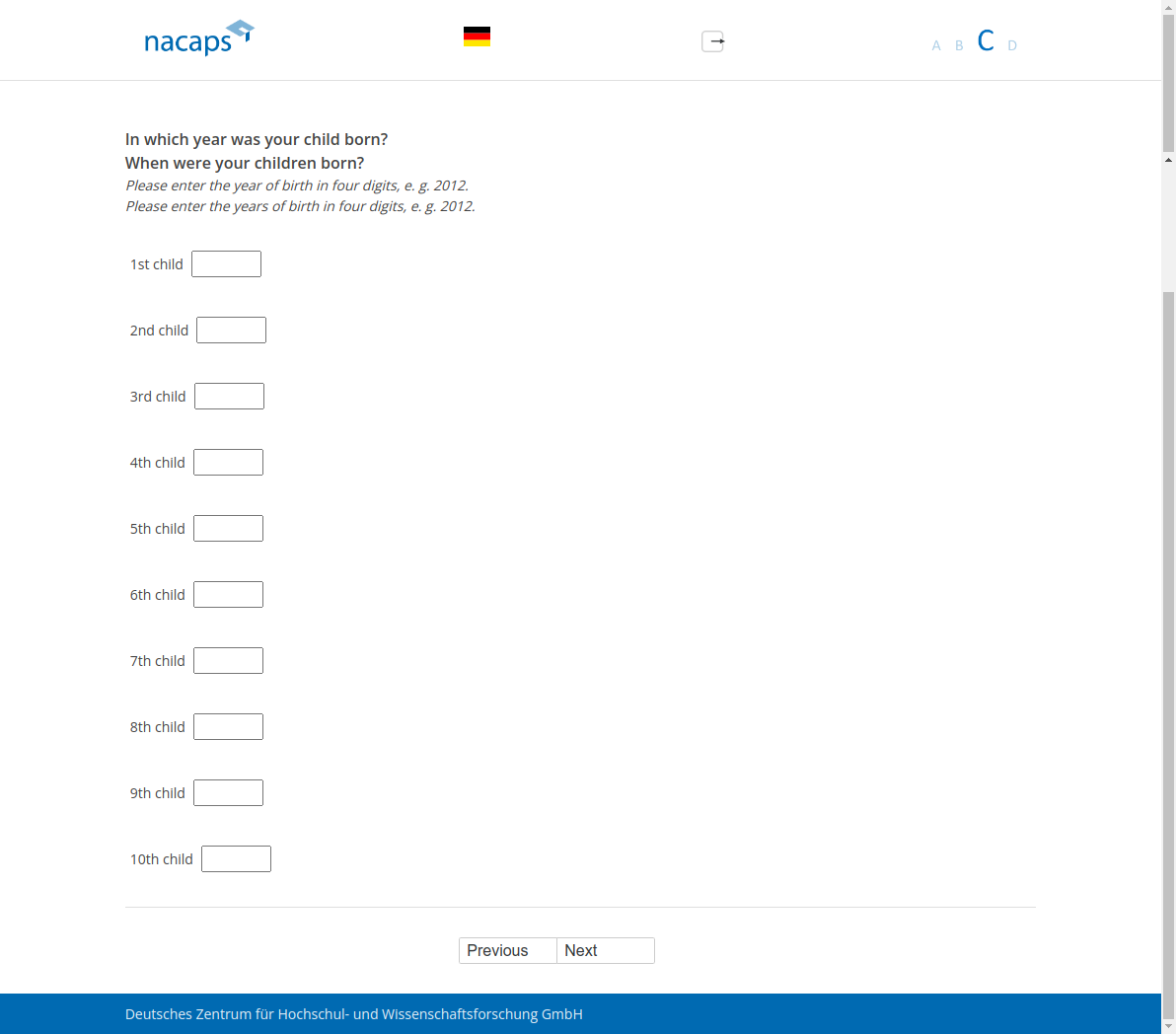Select the 5th child year box
The width and height of the screenshot is (1176, 1034).
[x=228, y=529]
